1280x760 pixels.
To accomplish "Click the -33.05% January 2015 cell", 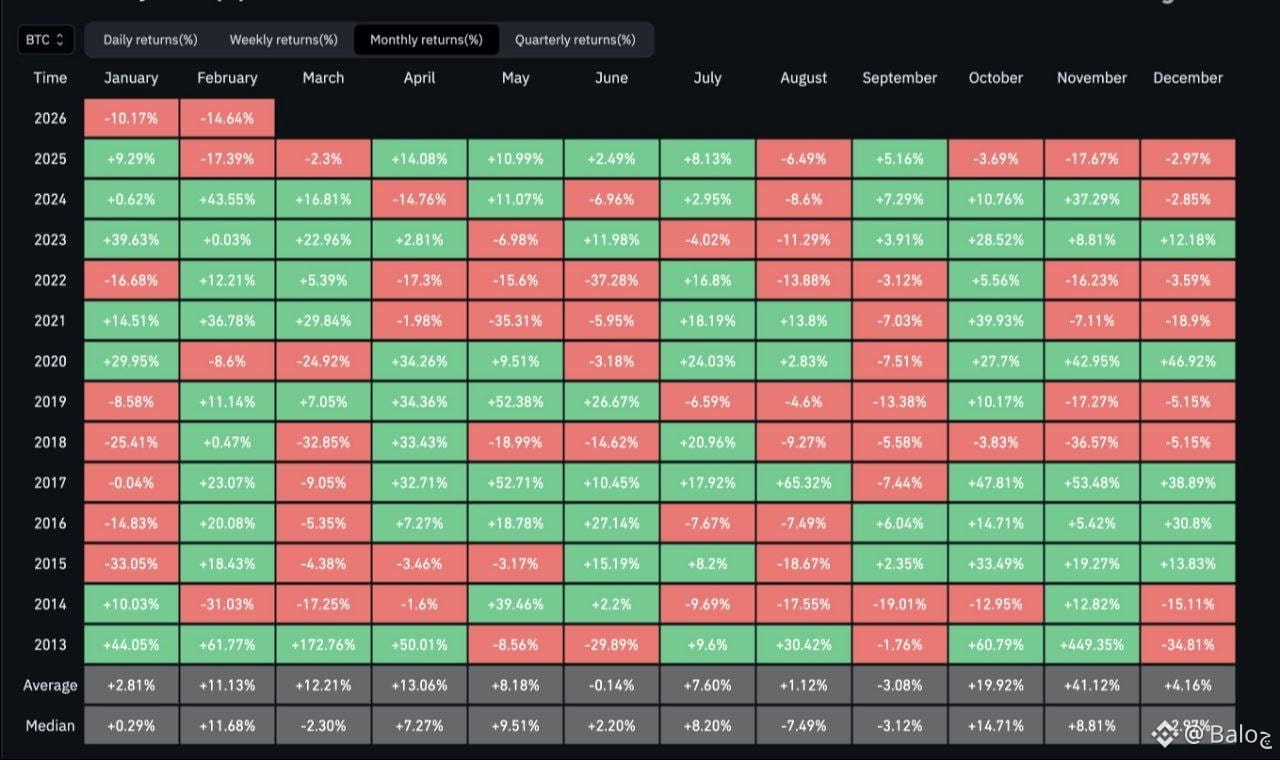I will click(131, 564).
